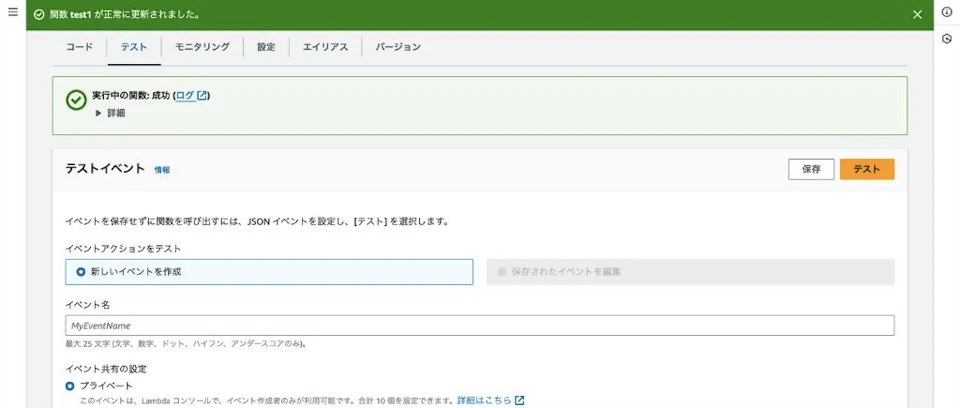This screenshot has height=408, width=960.
Task: Click the 保存 button
Action: click(811, 170)
